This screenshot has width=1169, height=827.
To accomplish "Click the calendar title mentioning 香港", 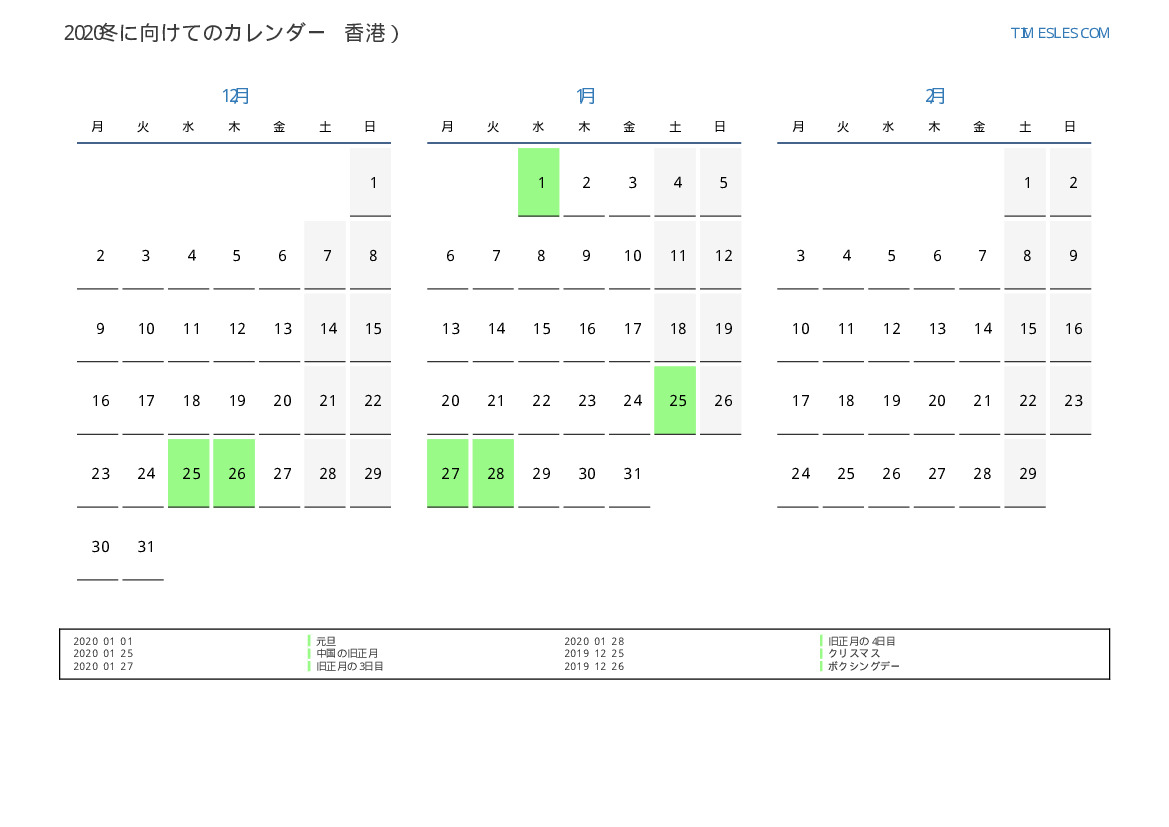I will 231,33.
